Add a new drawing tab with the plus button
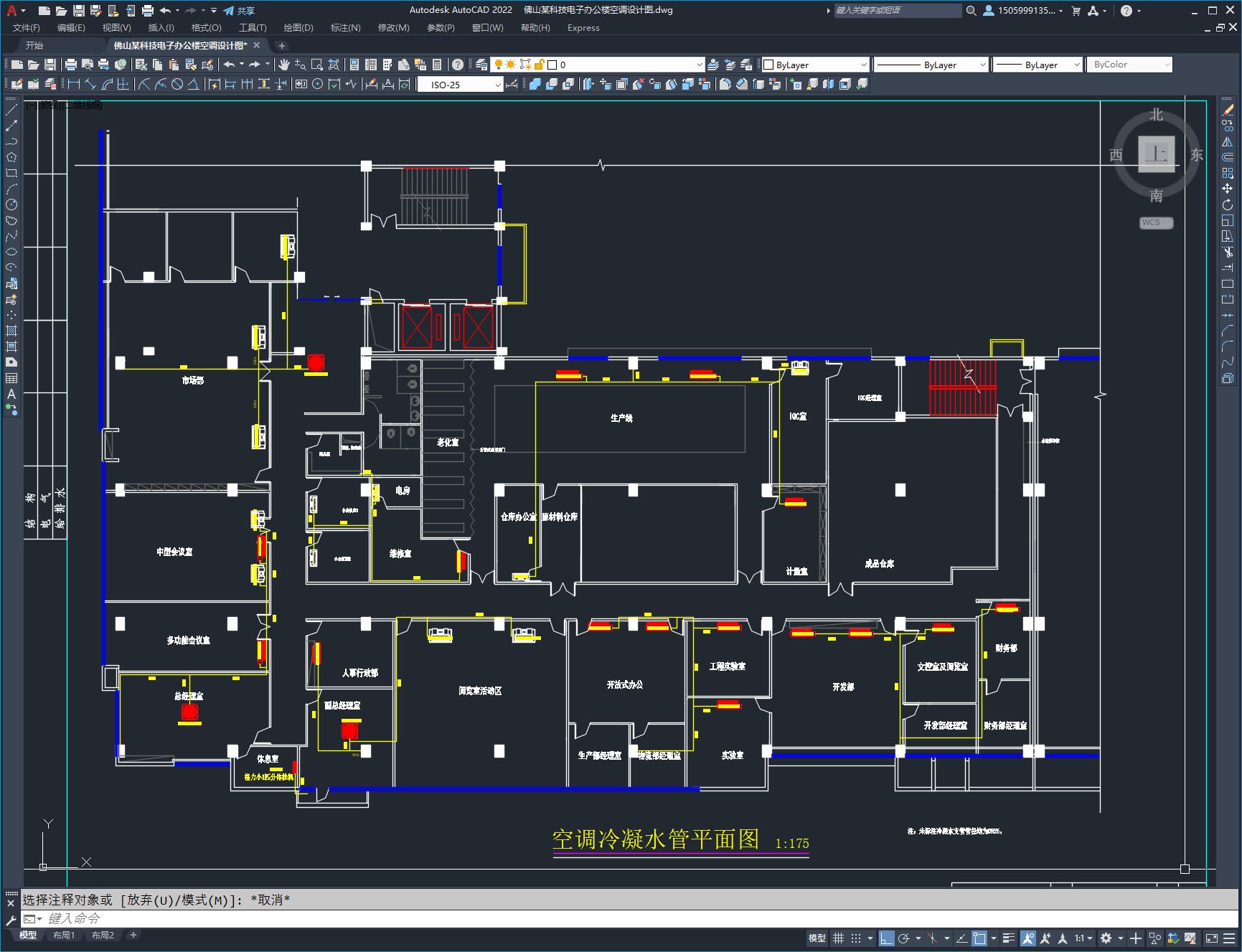1242x952 pixels. pyautogui.click(x=282, y=45)
